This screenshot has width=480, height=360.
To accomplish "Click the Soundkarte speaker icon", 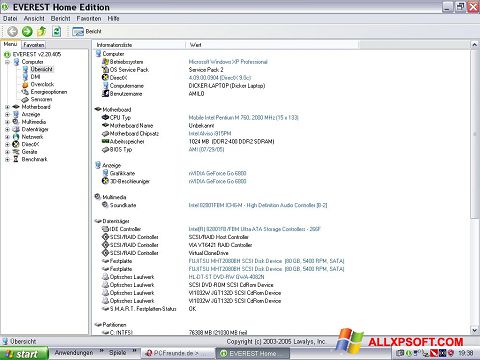I will click(x=105, y=205).
